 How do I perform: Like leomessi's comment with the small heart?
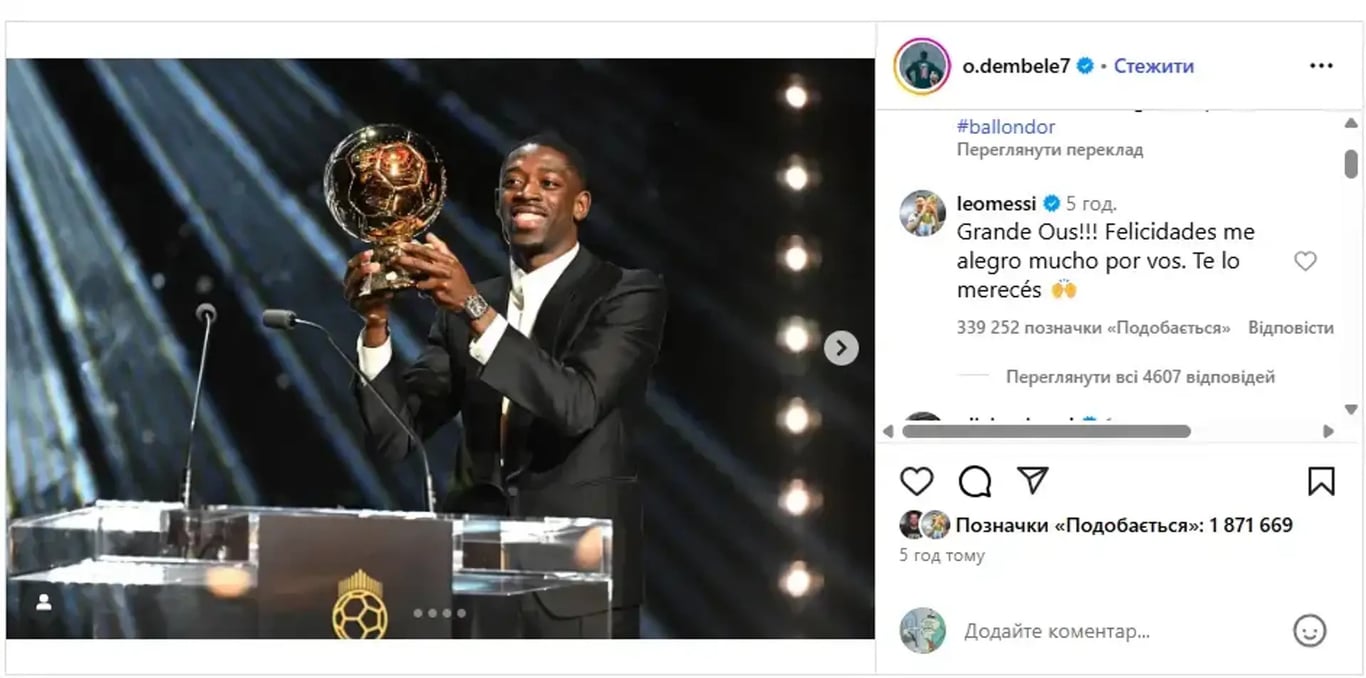1305,261
